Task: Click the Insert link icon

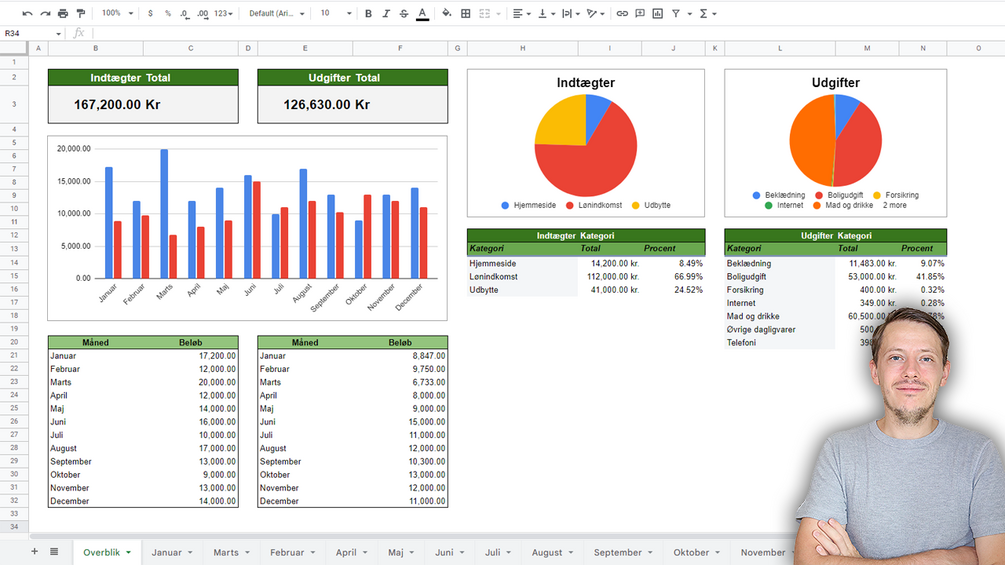Action: 622,13
